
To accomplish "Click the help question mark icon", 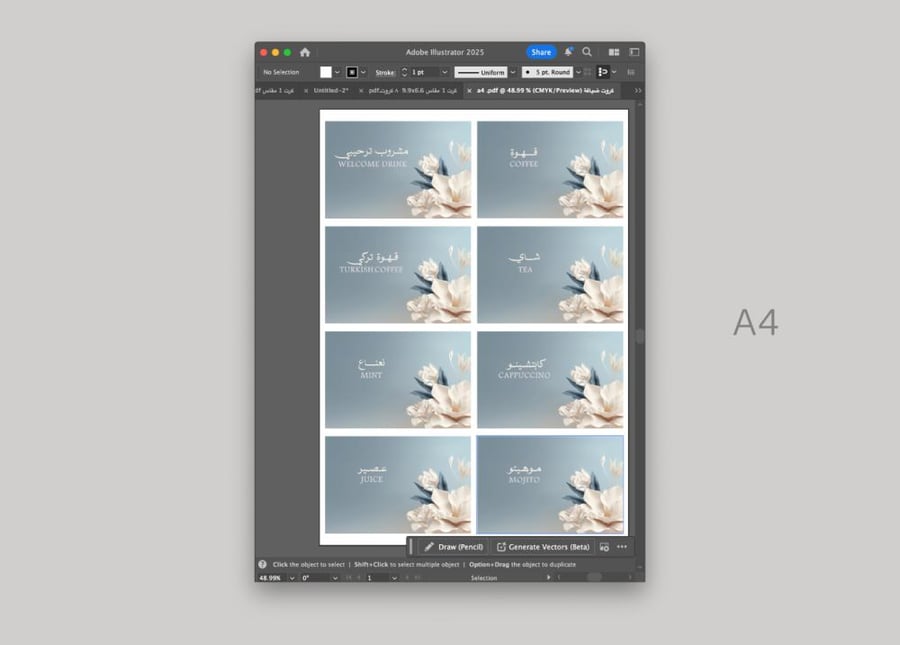I will pos(262,564).
